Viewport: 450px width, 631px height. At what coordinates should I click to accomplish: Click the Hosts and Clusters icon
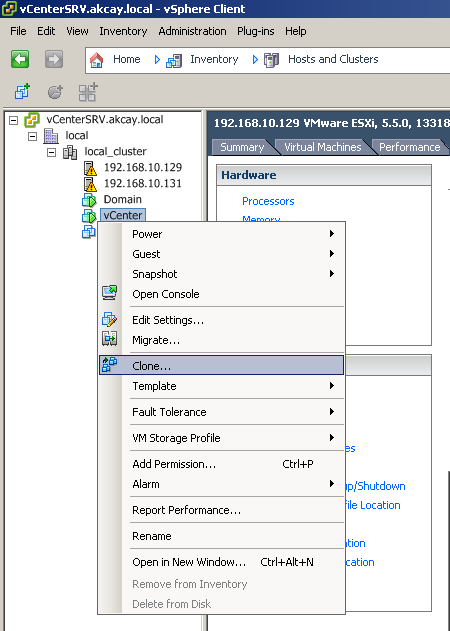pos(271,60)
